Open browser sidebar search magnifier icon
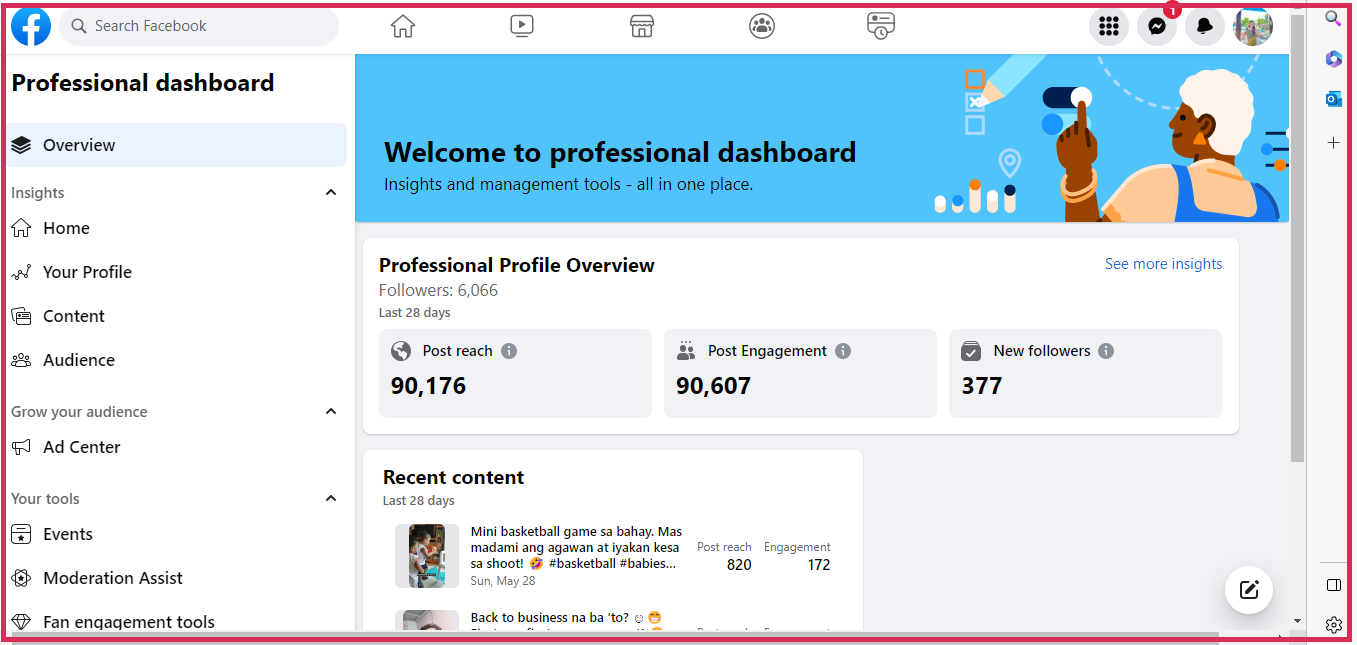Viewport: 1357px width, 645px height. (1333, 18)
